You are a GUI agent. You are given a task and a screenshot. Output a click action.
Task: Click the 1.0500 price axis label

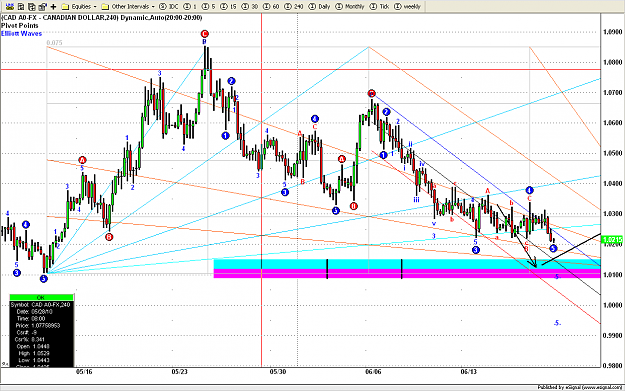pos(613,153)
